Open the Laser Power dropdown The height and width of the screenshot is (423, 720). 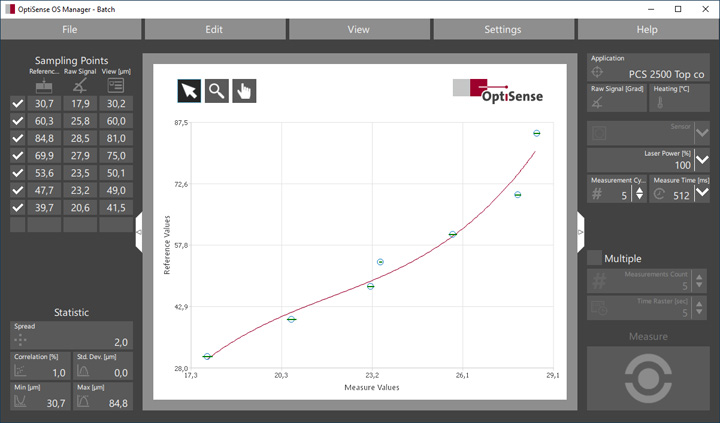pos(702,160)
